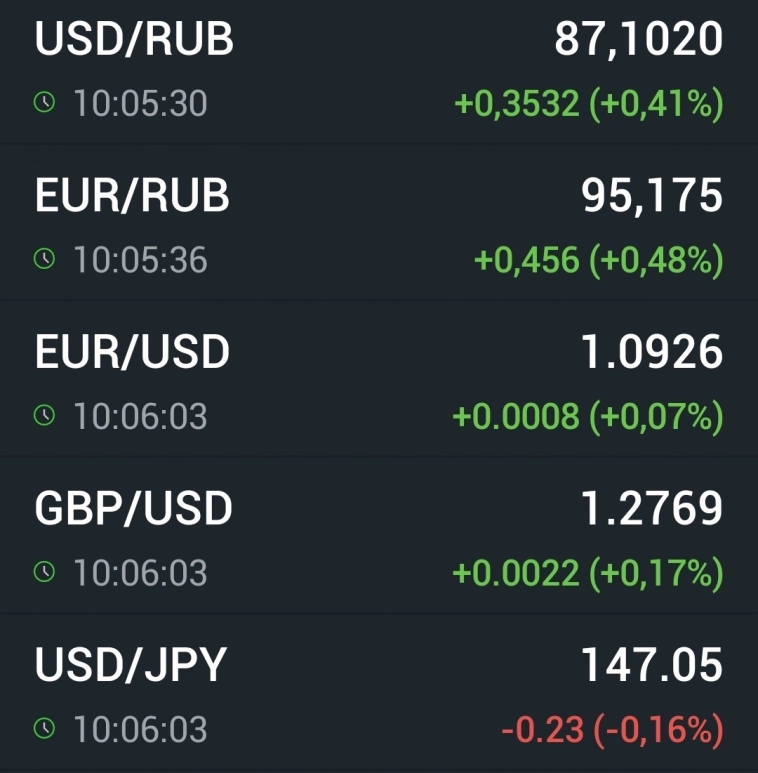
Task: Click the +0.0022 (+0,17%) change value
Action: pos(588,573)
